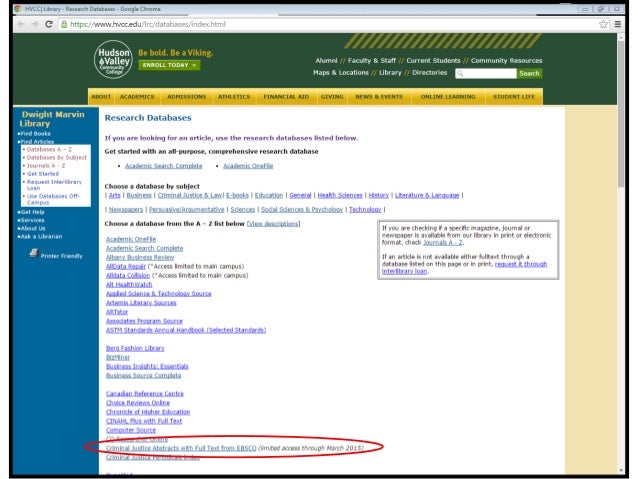Open Alt HealthWatch database link
The image size is (638, 479).
click(x=129, y=284)
